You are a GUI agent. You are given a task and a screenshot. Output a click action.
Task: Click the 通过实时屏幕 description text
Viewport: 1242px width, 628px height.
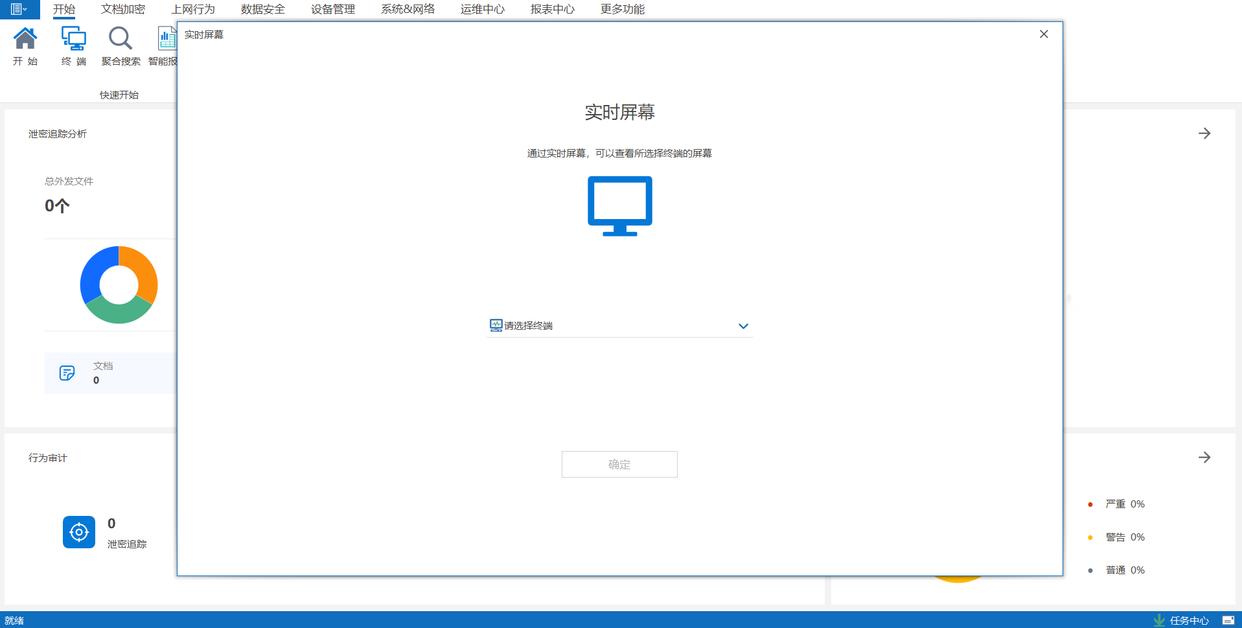tap(620, 154)
